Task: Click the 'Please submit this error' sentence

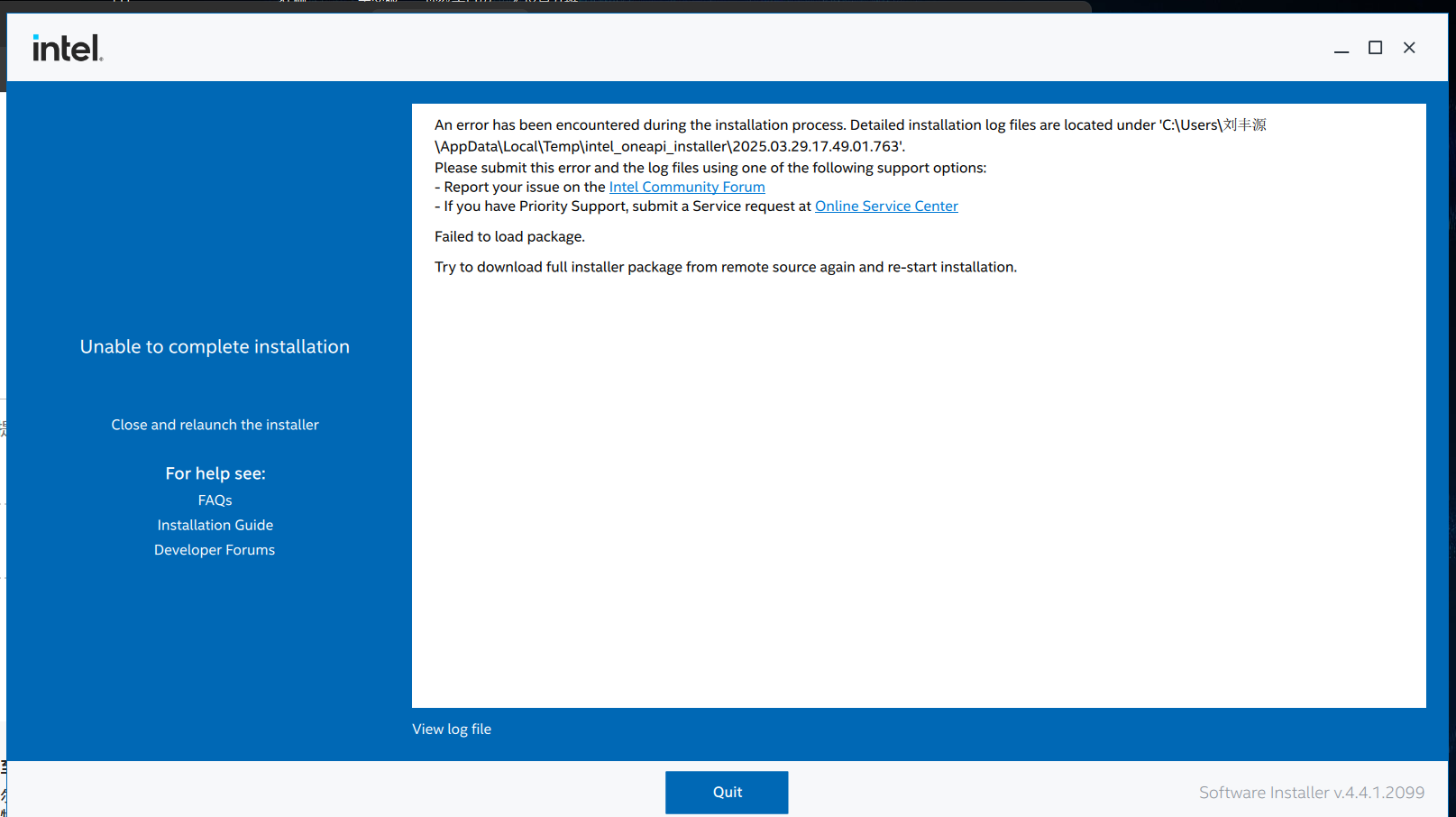Action: tap(710, 168)
